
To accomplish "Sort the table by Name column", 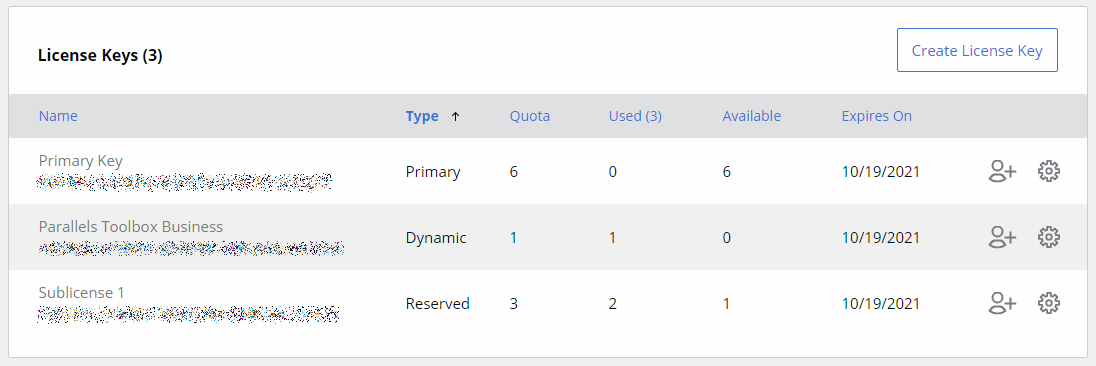I will point(58,116).
